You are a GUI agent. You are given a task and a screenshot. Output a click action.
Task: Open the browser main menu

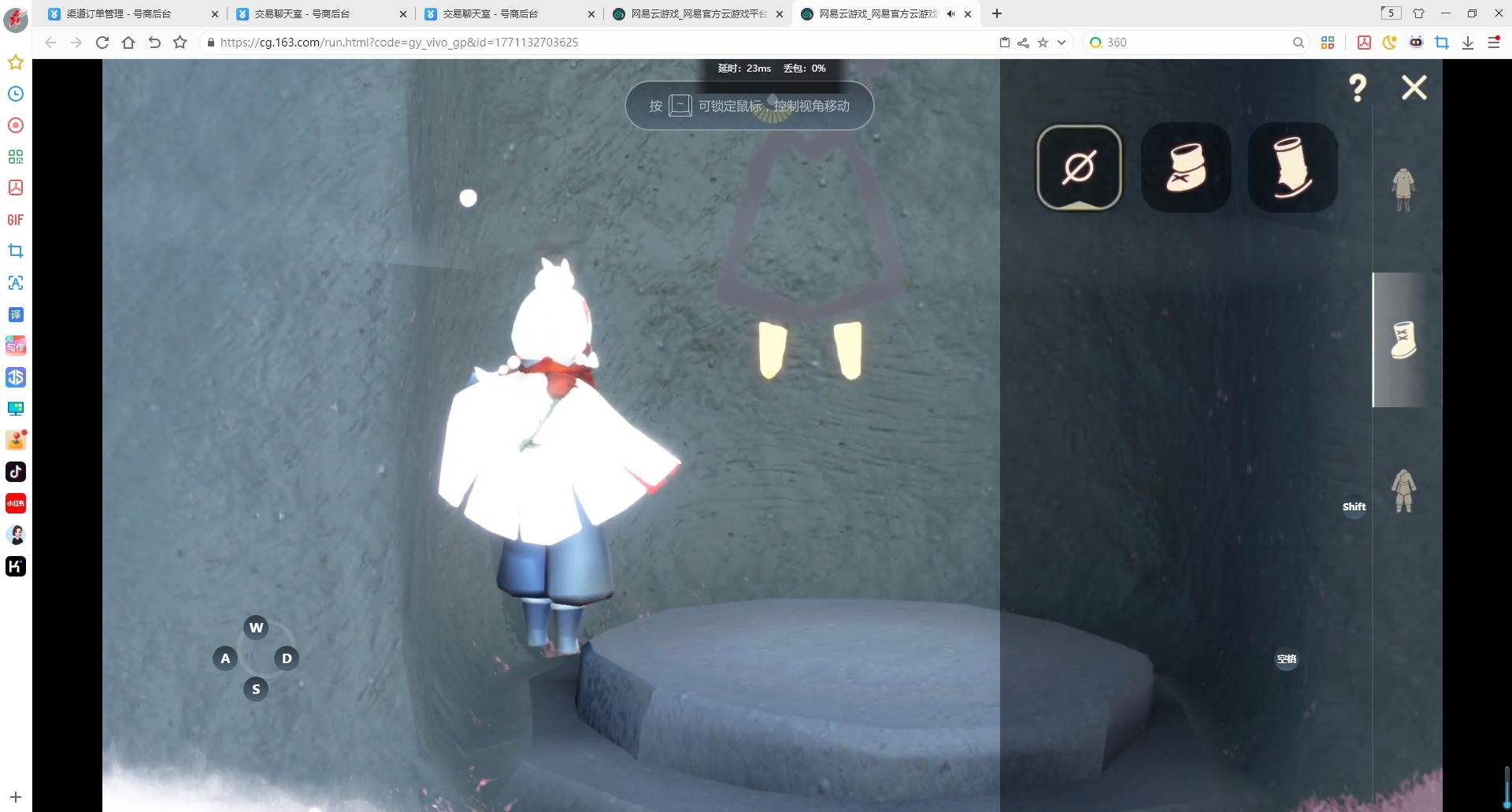pyautogui.click(x=1494, y=43)
